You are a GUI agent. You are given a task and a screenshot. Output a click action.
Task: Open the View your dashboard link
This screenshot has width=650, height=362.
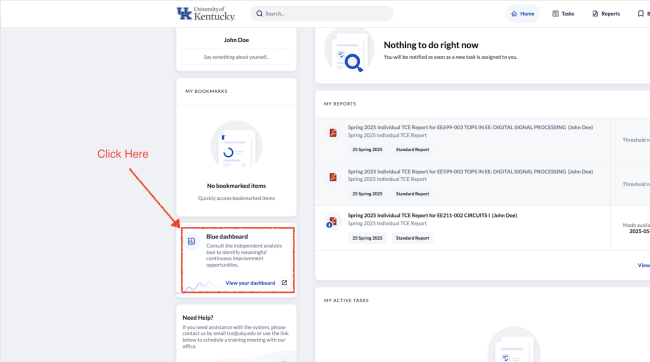(250, 283)
